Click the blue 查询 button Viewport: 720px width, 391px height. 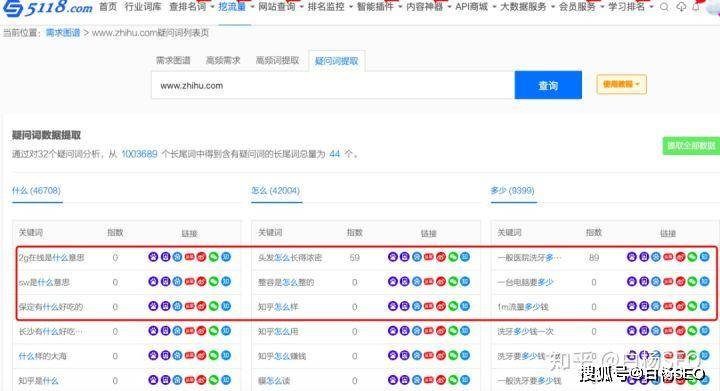(548, 85)
